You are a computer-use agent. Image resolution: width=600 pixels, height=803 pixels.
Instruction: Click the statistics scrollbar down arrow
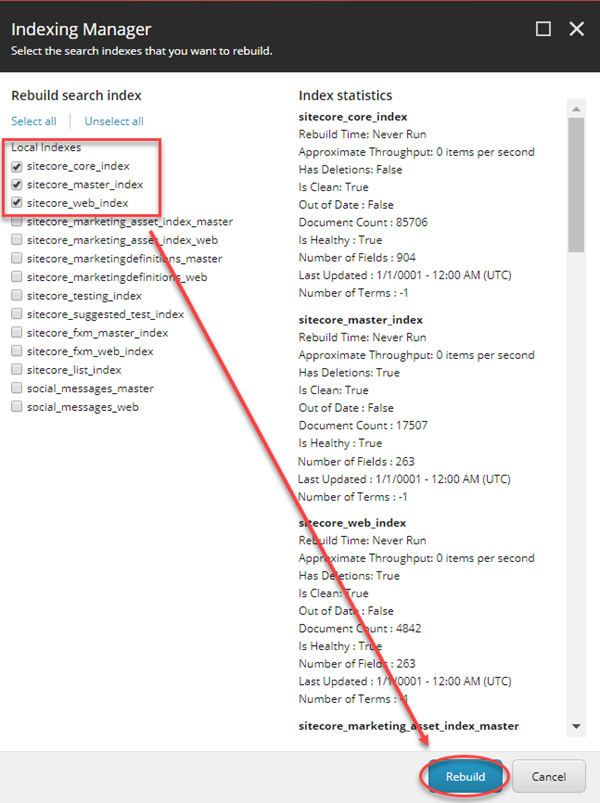point(576,726)
